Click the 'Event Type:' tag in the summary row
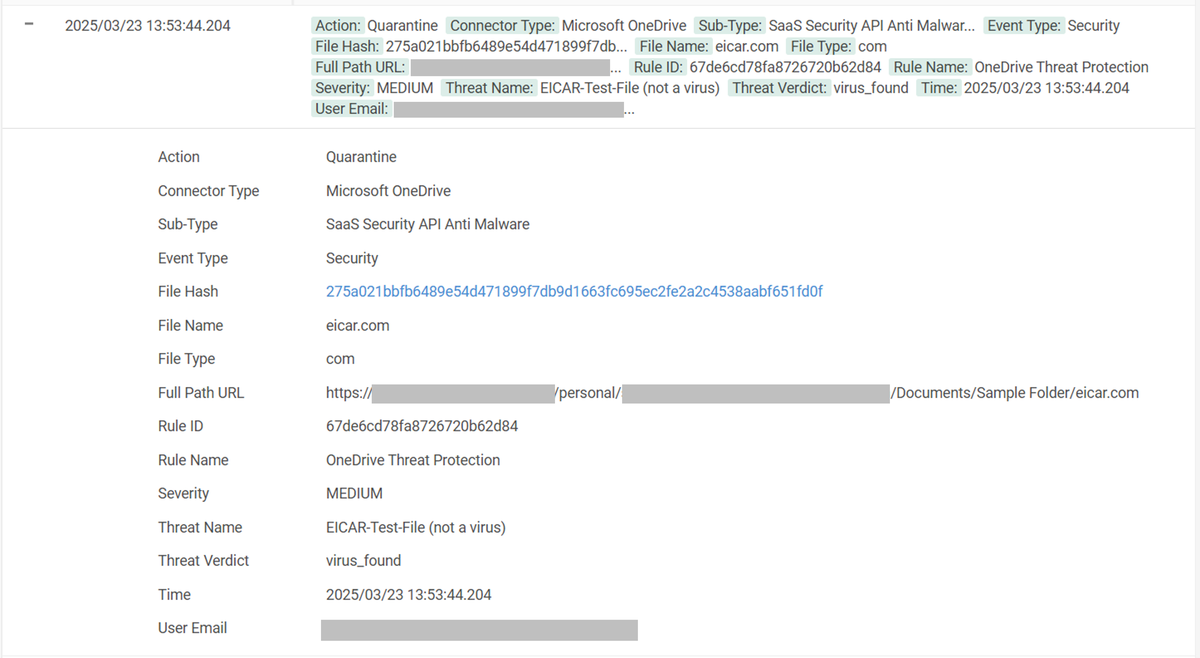The width and height of the screenshot is (1200, 658). pos(1023,26)
